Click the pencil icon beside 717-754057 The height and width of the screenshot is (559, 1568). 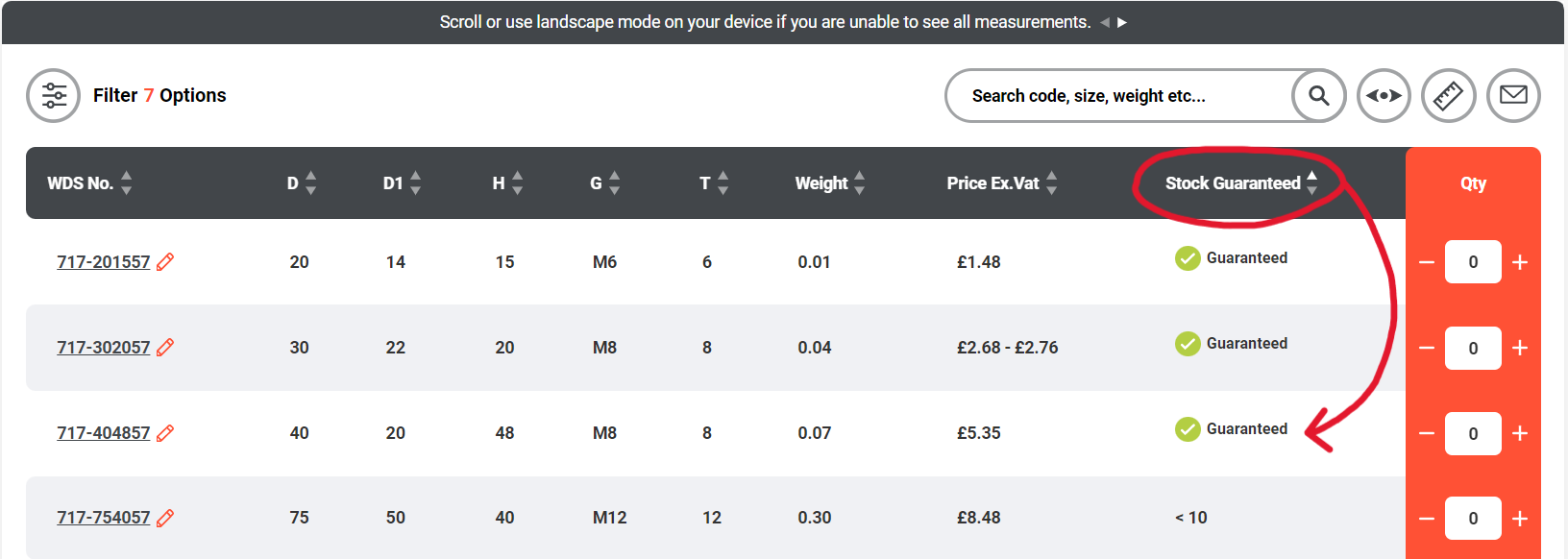165,518
